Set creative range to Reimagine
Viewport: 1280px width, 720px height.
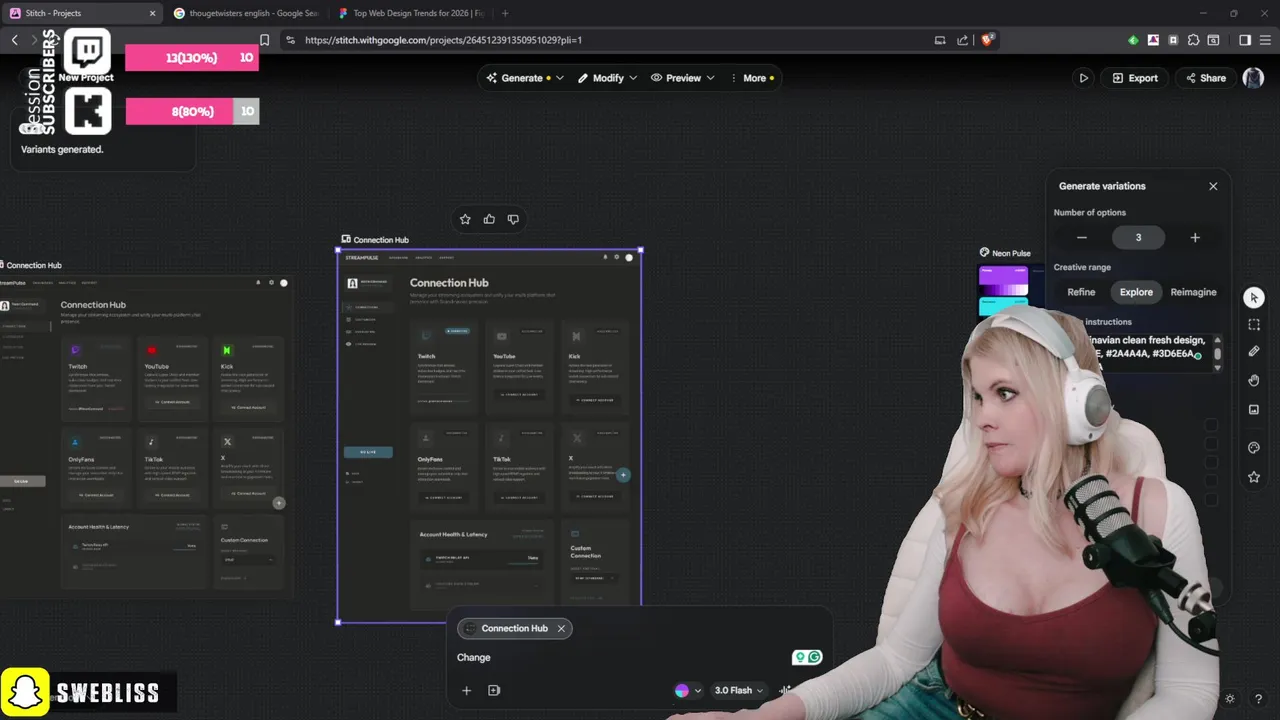pos(1193,292)
